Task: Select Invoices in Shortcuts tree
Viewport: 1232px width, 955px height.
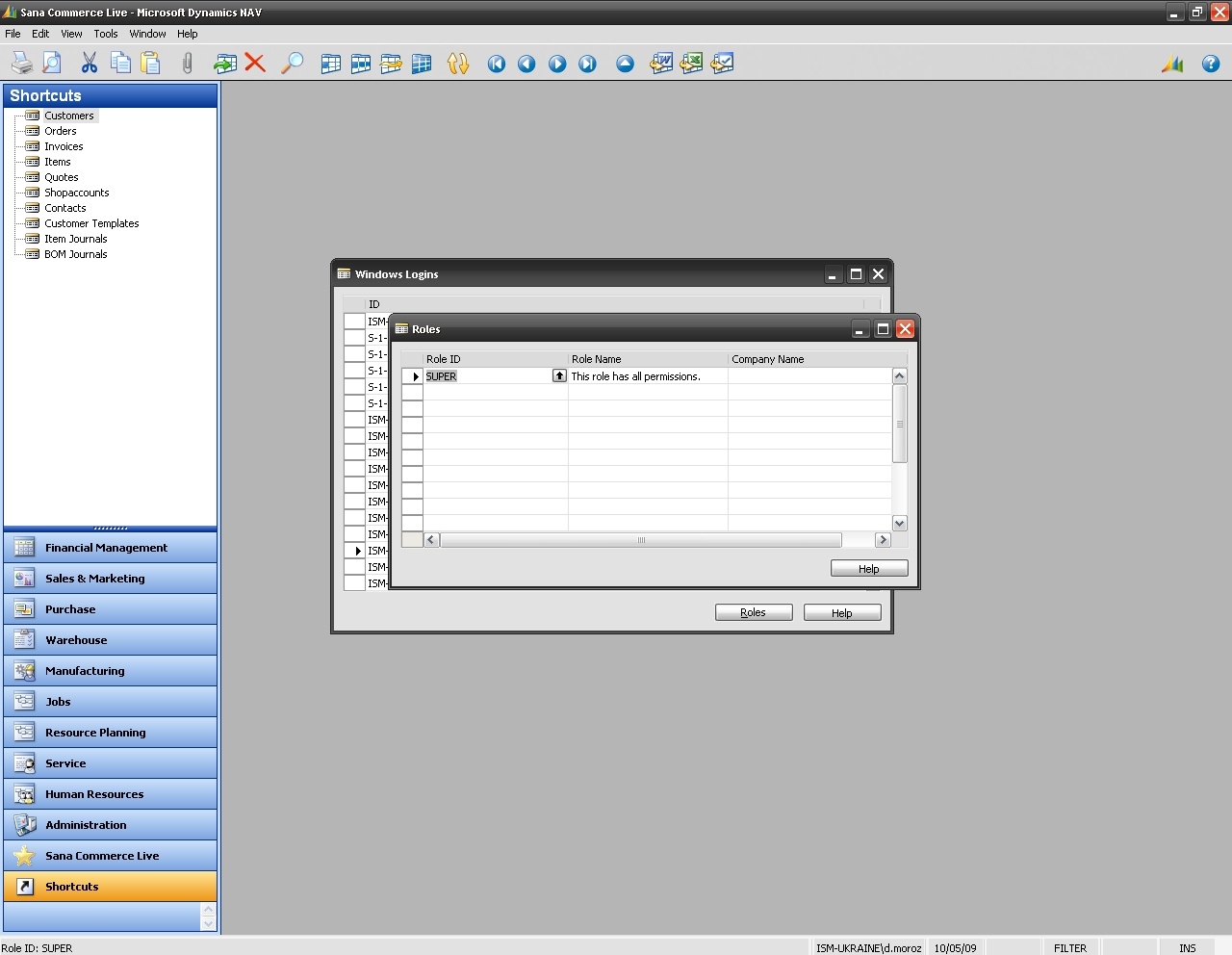Action: [x=64, y=146]
